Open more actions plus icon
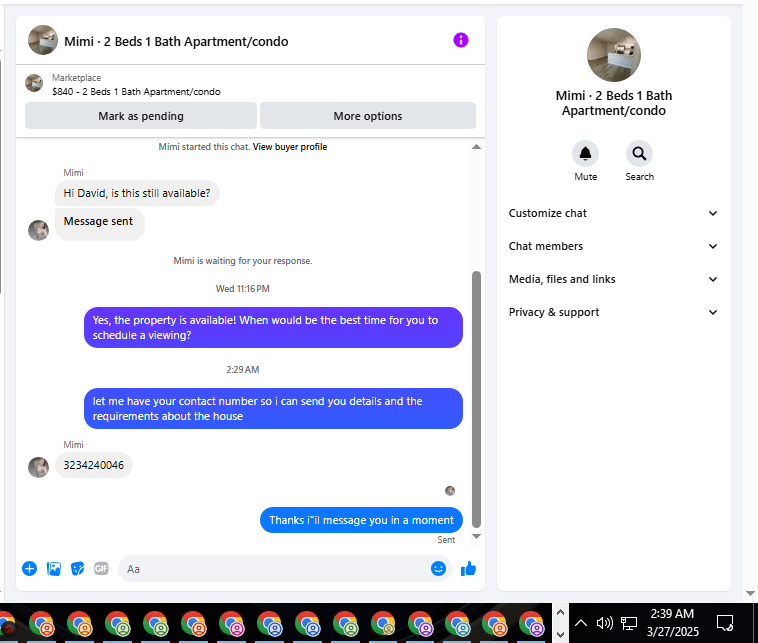 29,569
